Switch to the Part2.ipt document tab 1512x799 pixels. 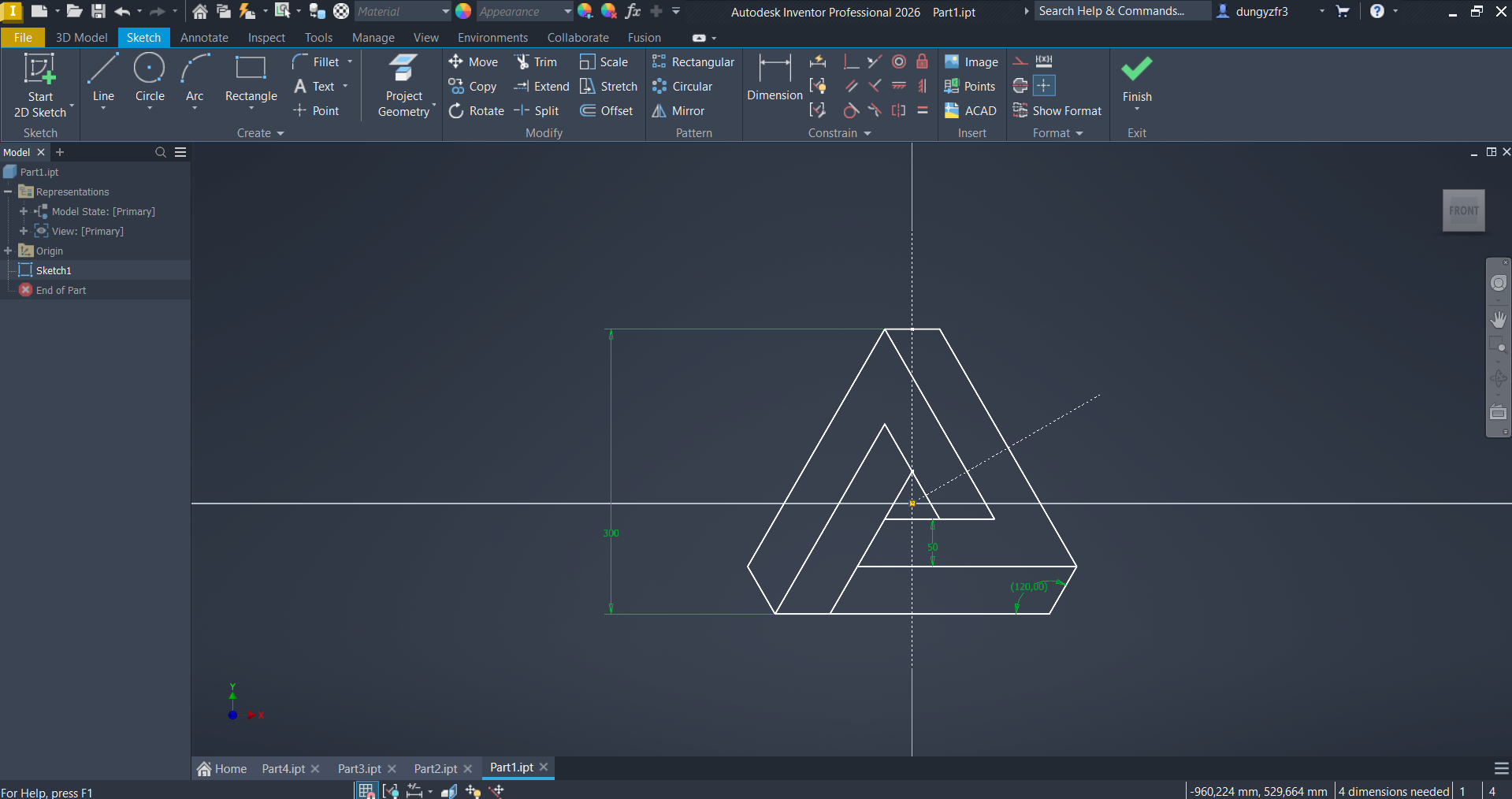tap(435, 769)
